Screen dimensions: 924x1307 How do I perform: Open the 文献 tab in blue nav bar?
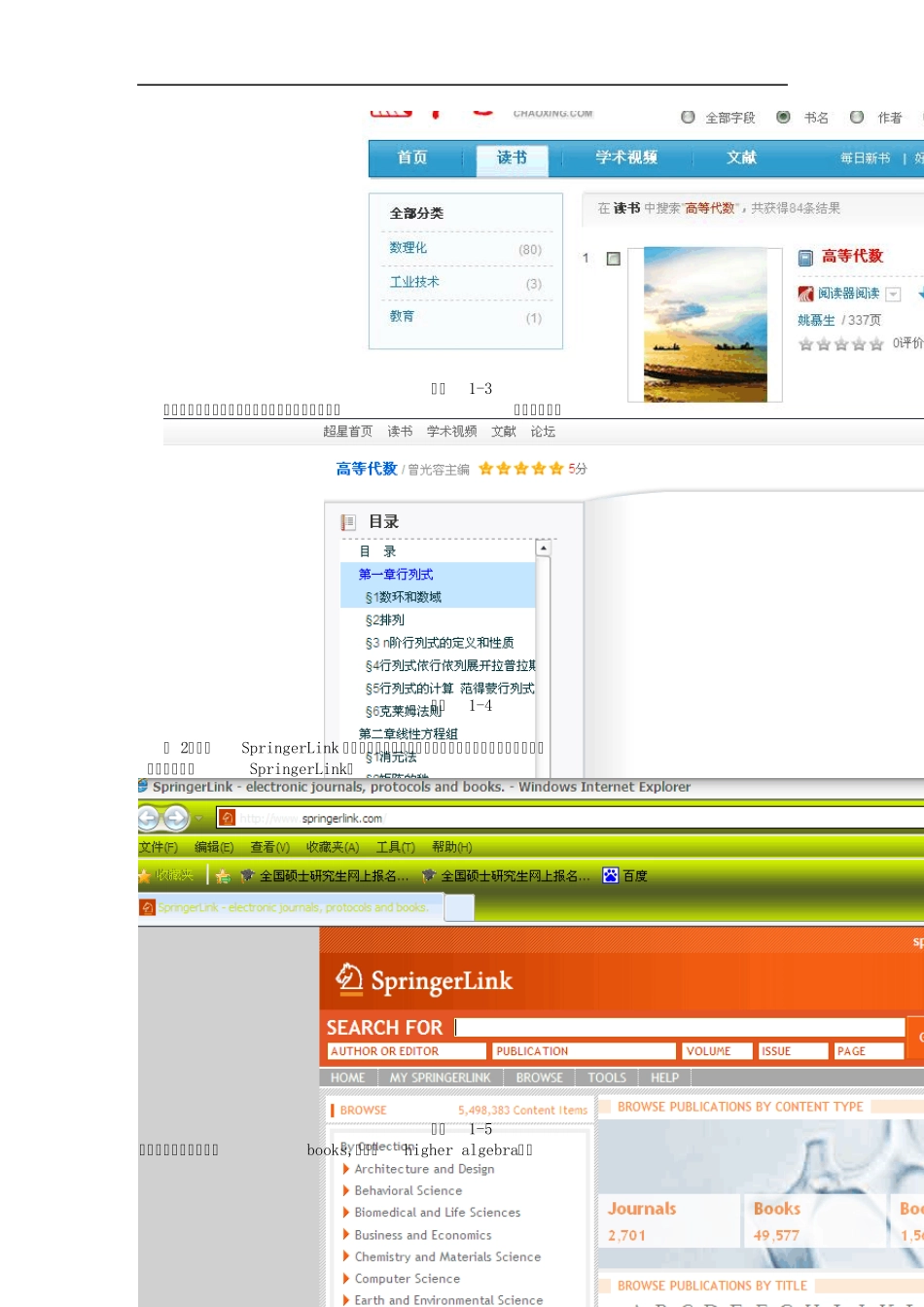coord(741,158)
